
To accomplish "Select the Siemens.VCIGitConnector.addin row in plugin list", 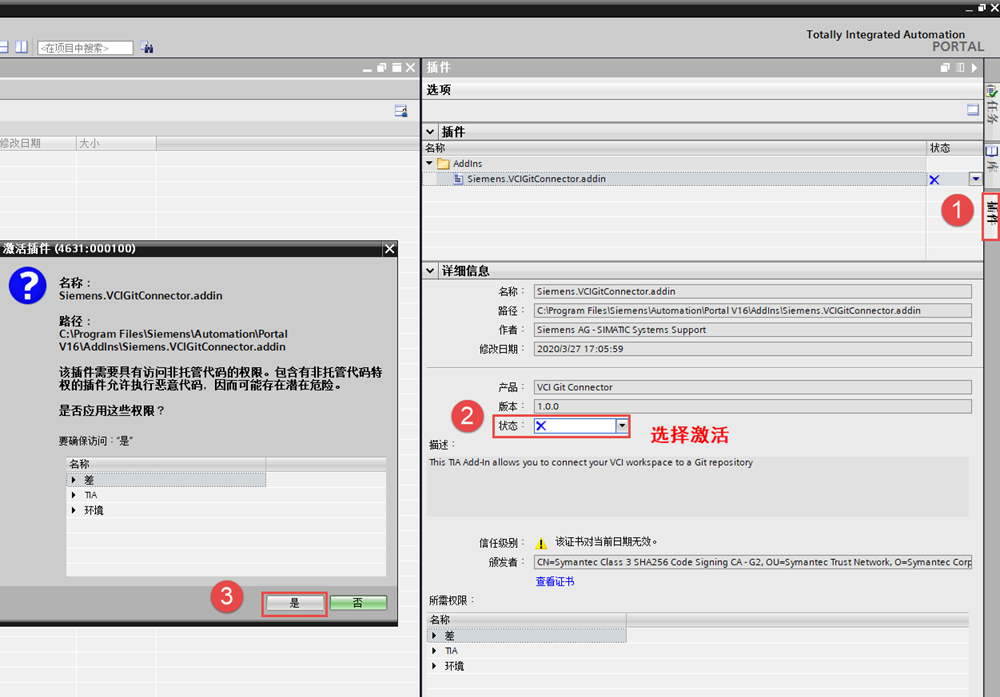I will 674,179.
